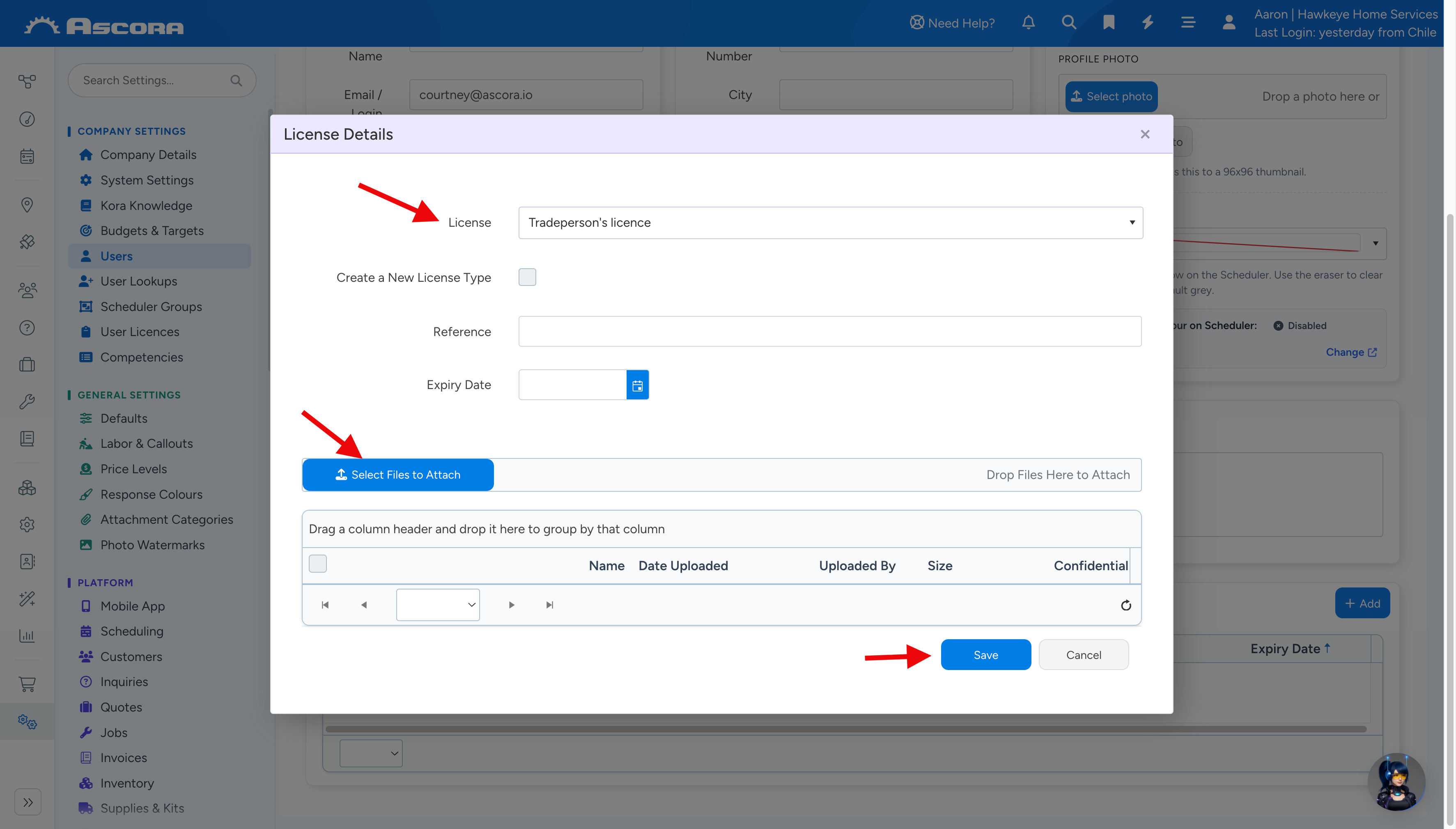Expand the colour dropdown arrow behind dialog

(1375, 244)
